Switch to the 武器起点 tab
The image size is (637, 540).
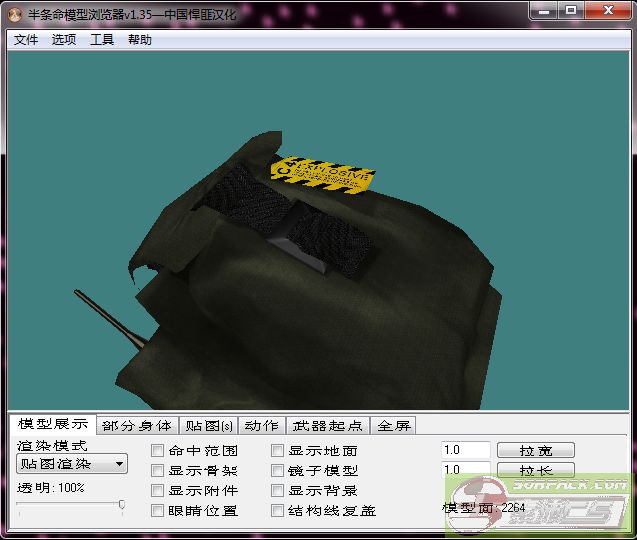point(327,426)
